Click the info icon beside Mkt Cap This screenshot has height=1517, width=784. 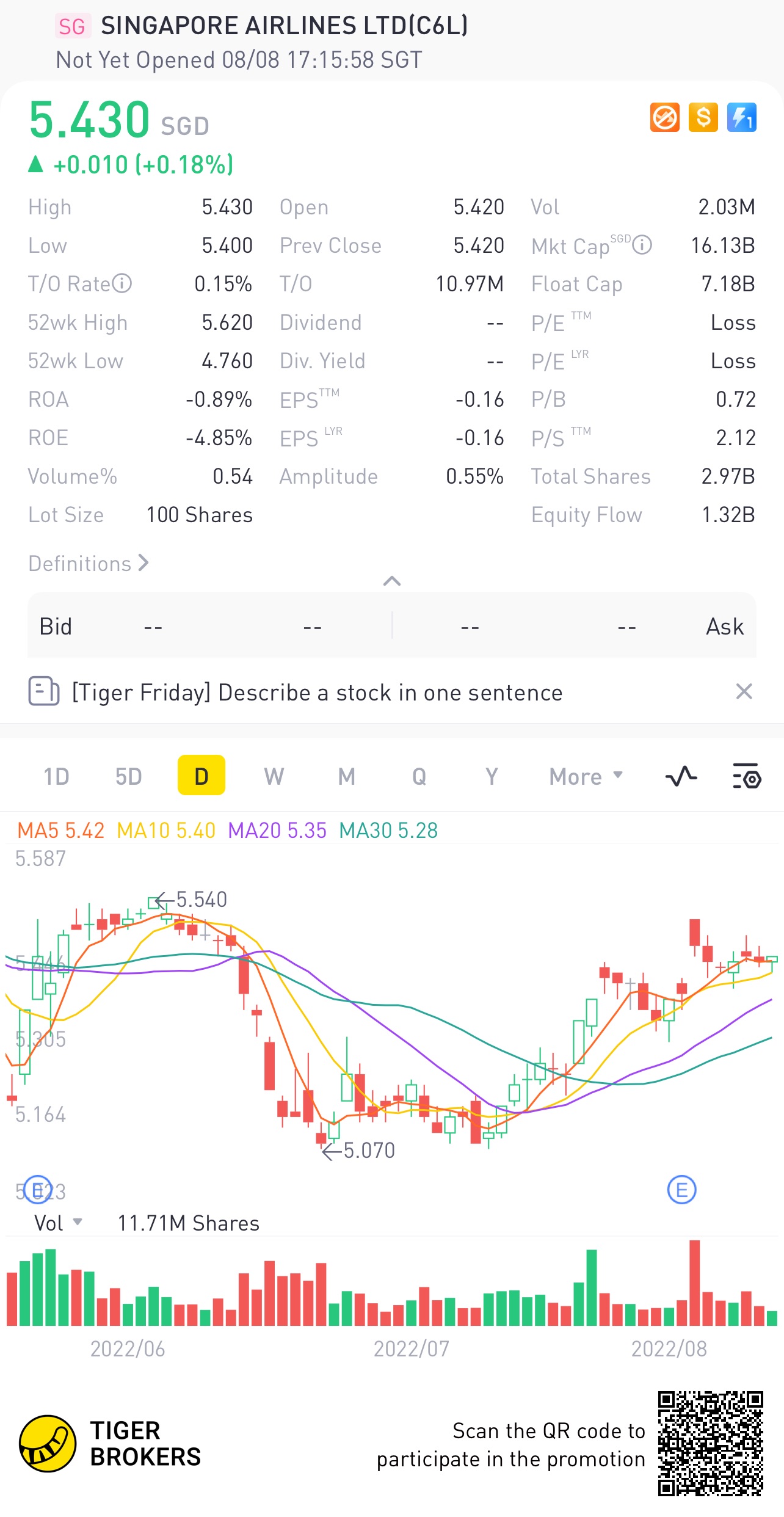642,245
